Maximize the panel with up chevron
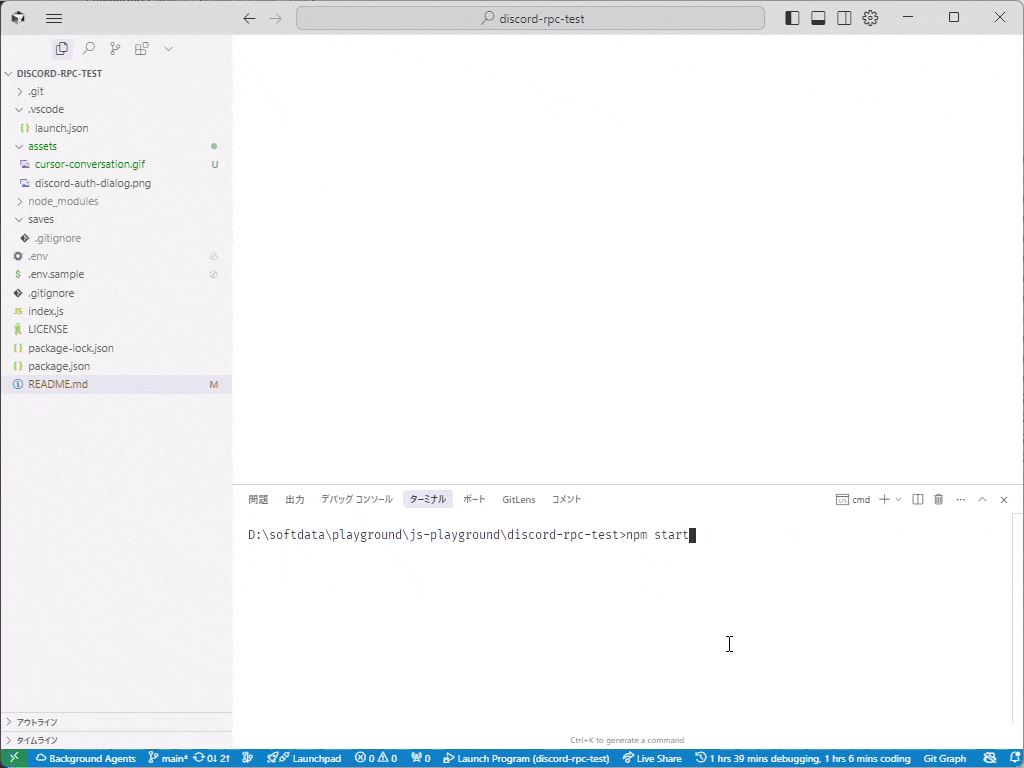 coord(982,500)
